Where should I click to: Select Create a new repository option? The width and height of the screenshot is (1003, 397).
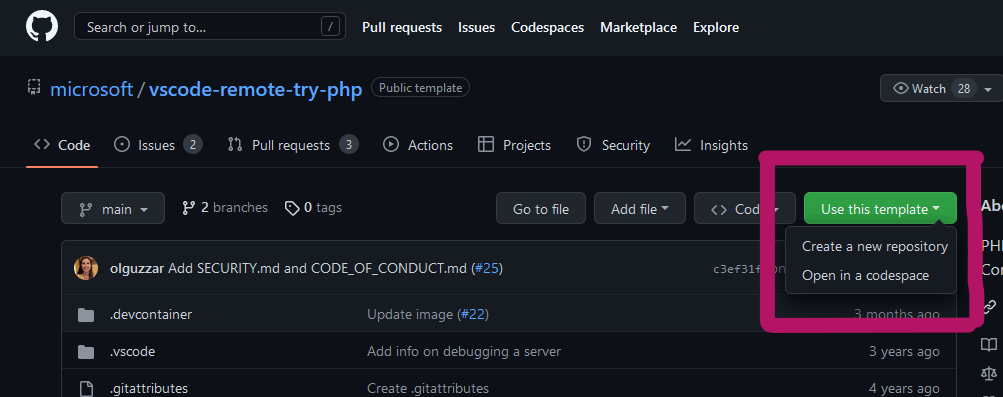point(874,246)
